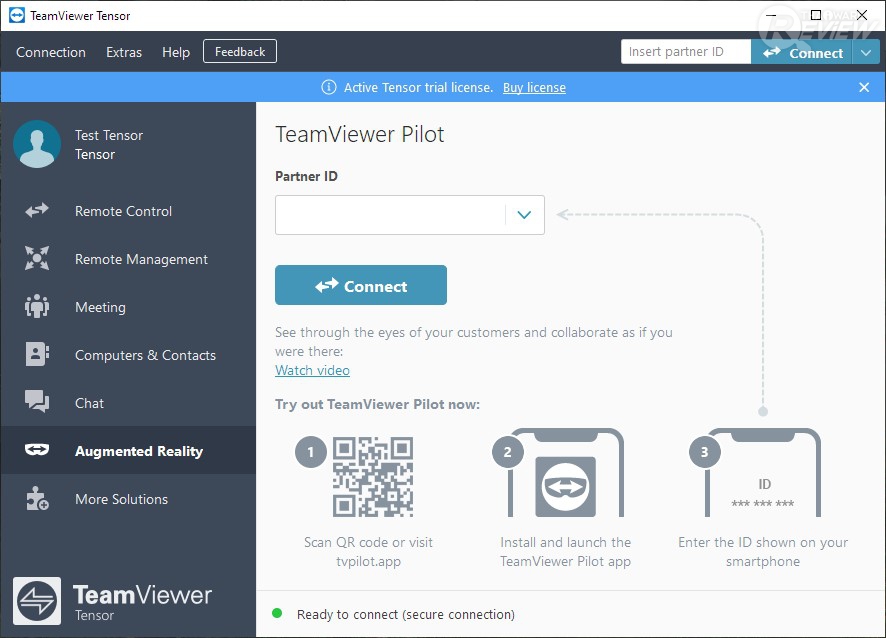The height and width of the screenshot is (638, 886).
Task: Click the Remote Control arrows icon
Action: 37,211
